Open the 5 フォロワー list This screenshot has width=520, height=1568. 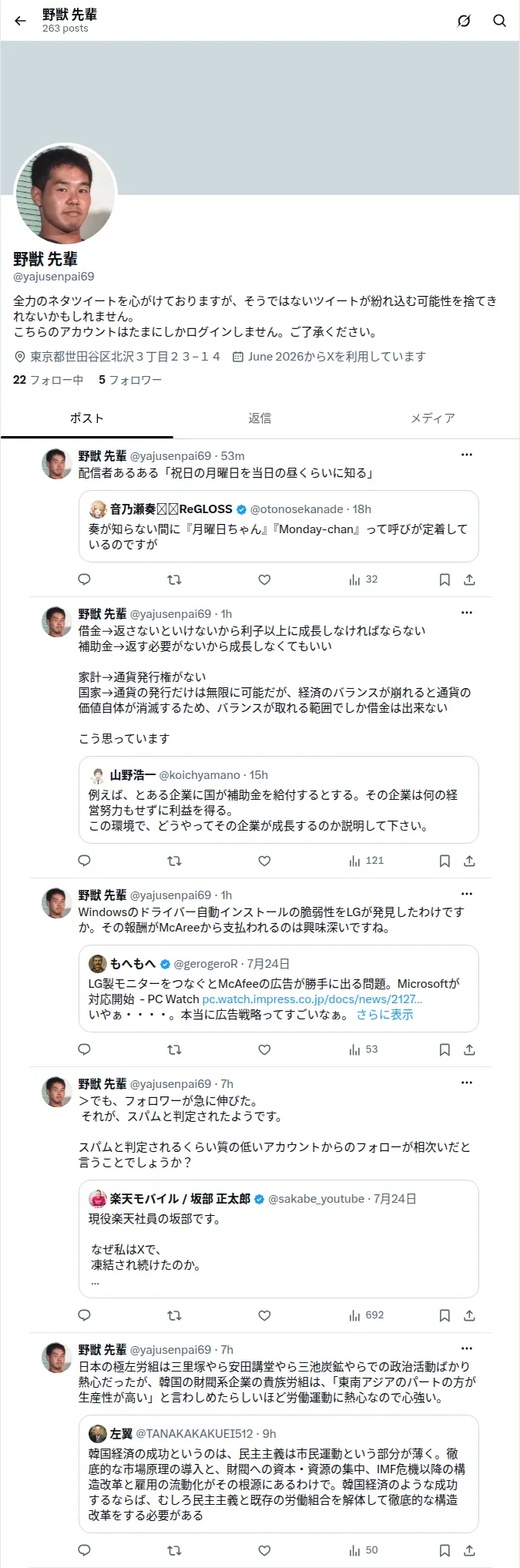click(130, 380)
